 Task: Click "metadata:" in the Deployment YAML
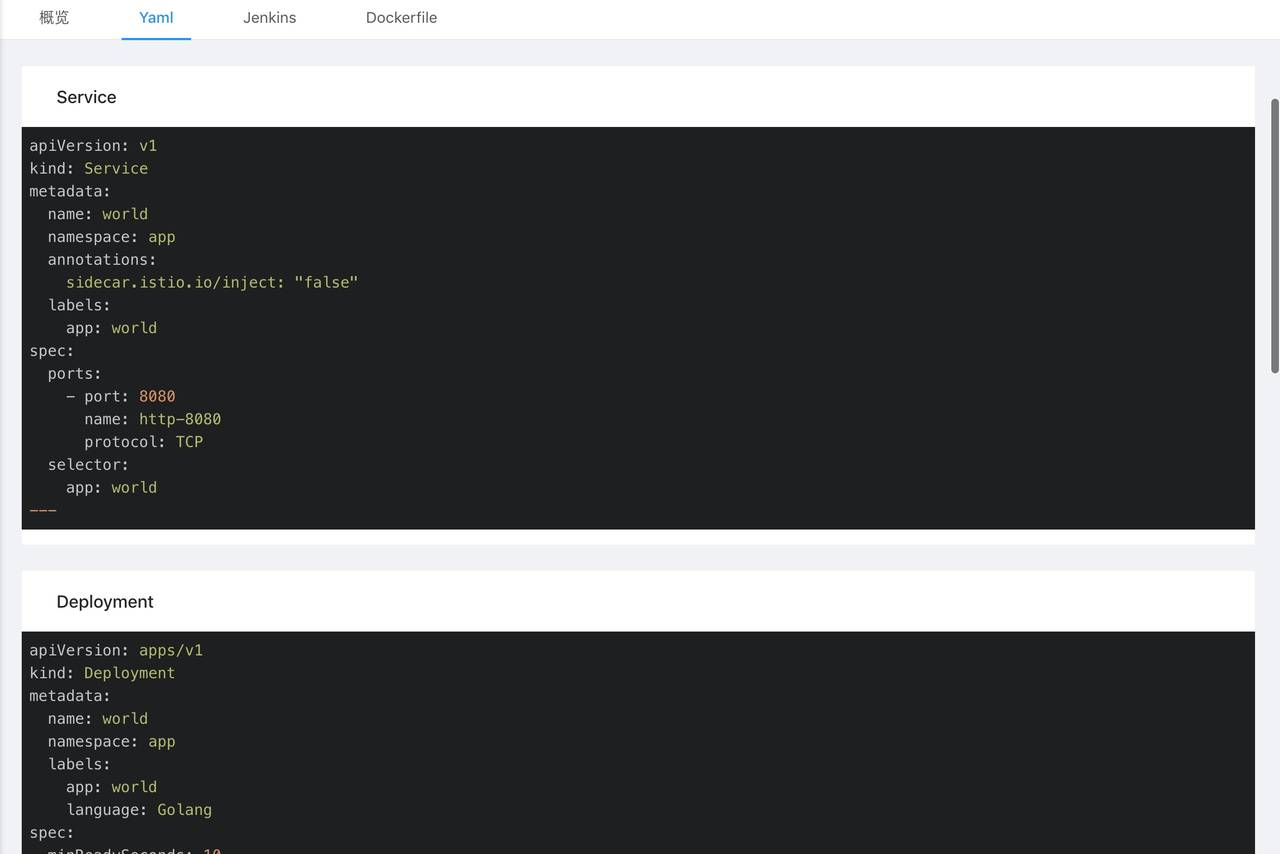point(70,696)
